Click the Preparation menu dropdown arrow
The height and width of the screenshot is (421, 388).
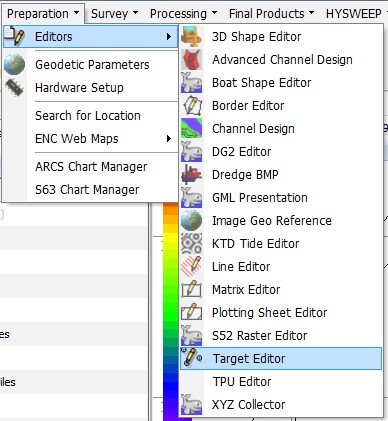coord(77,13)
